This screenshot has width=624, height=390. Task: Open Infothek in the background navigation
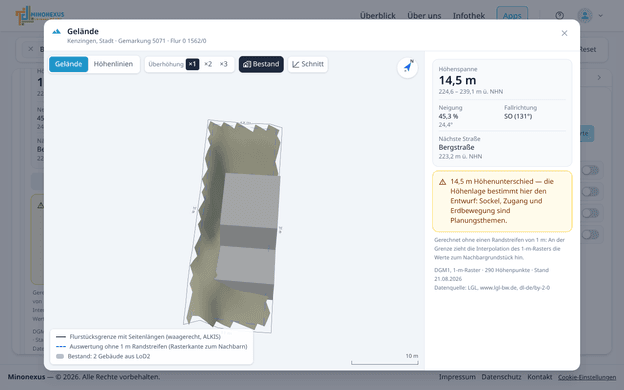click(469, 16)
